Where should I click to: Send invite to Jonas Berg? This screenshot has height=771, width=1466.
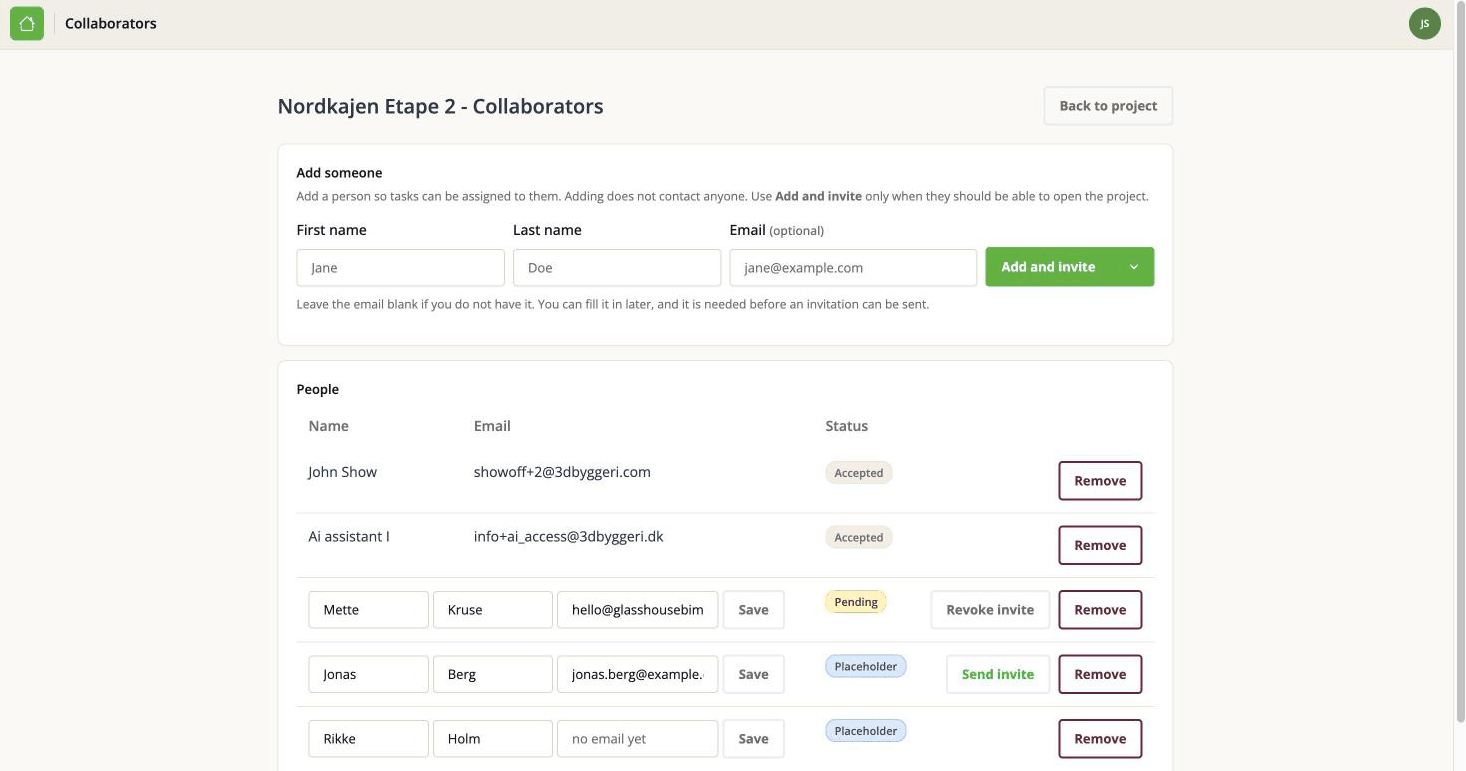(998, 674)
